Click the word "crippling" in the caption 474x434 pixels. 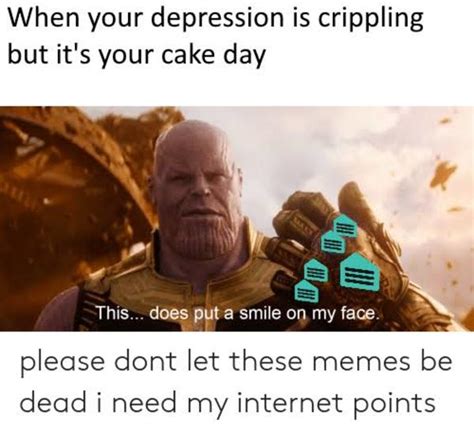(370, 18)
